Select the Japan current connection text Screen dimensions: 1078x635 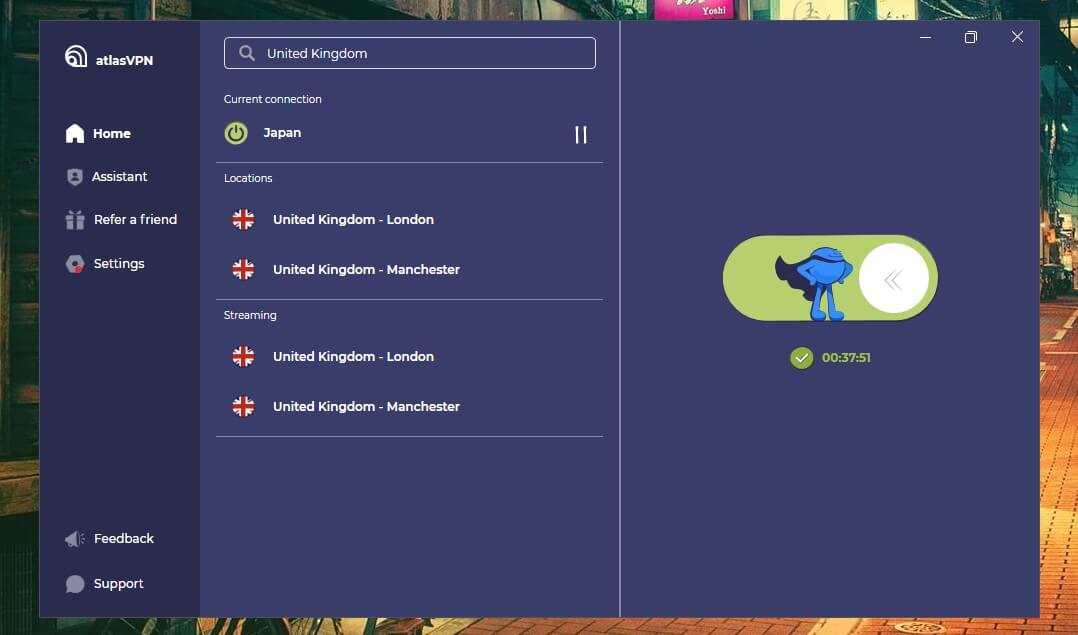point(283,133)
